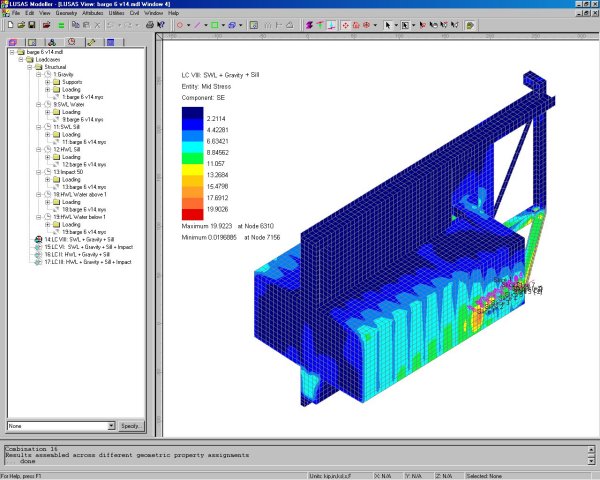Collapse the 9:SWL Water loadcase
The image size is (600, 480).
coord(37,104)
